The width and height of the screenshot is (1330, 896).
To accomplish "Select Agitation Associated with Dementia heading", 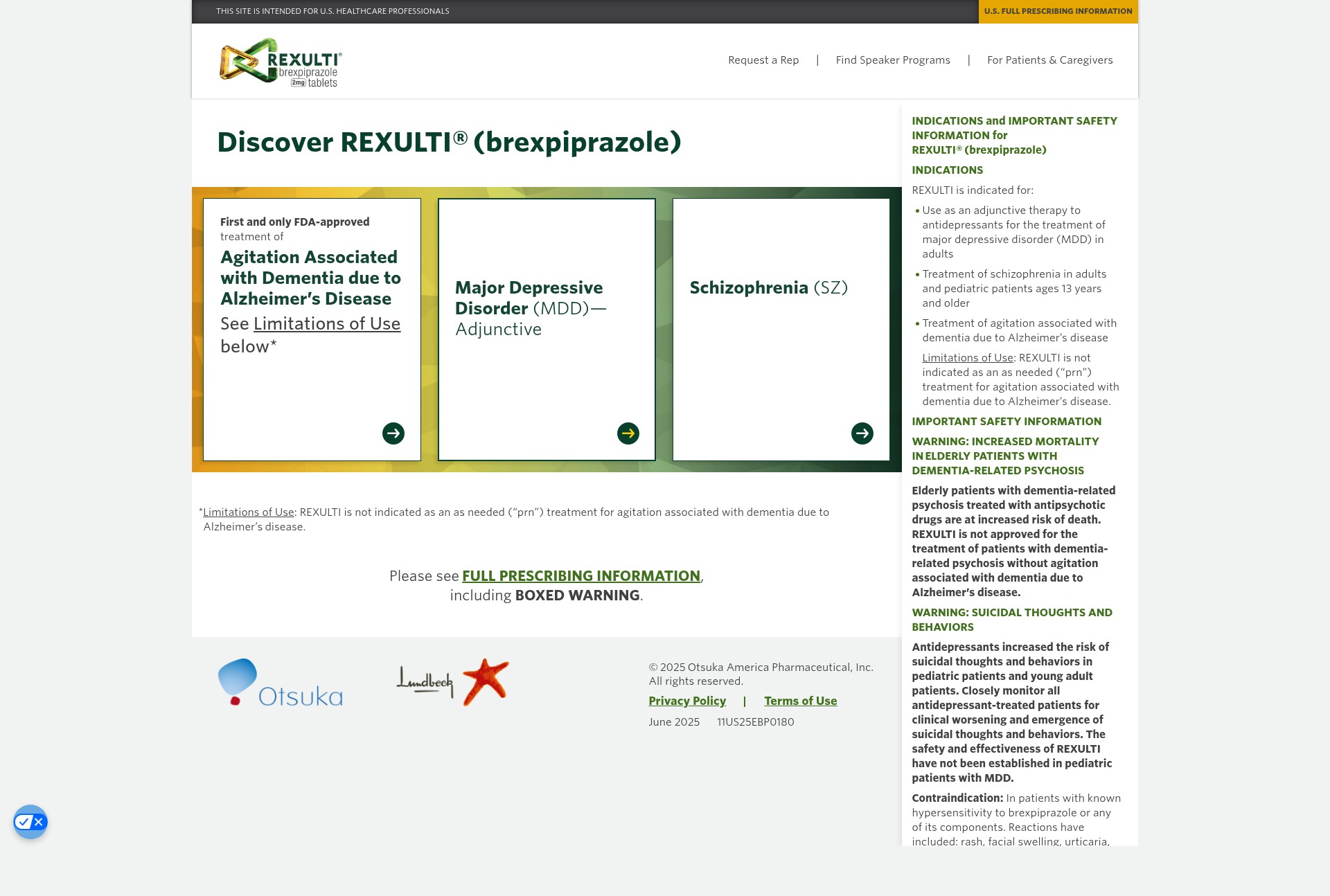I will tap(310, 278).
